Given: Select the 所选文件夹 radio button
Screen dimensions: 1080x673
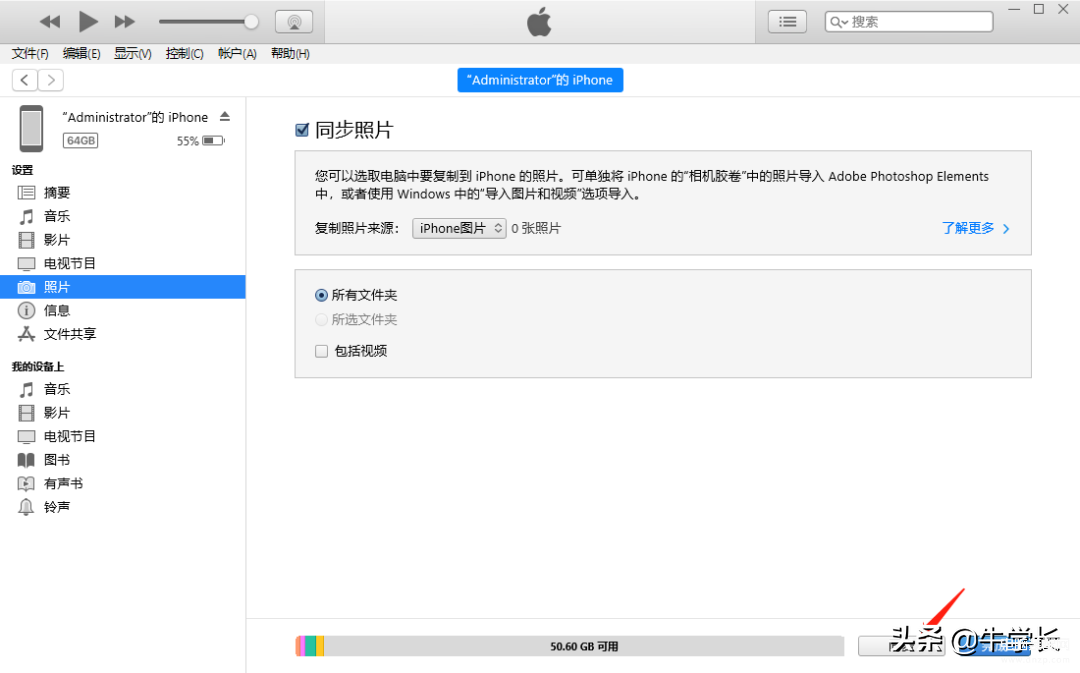Looking at the screenshot, I should pyautogui.click(x=321, y=320).
